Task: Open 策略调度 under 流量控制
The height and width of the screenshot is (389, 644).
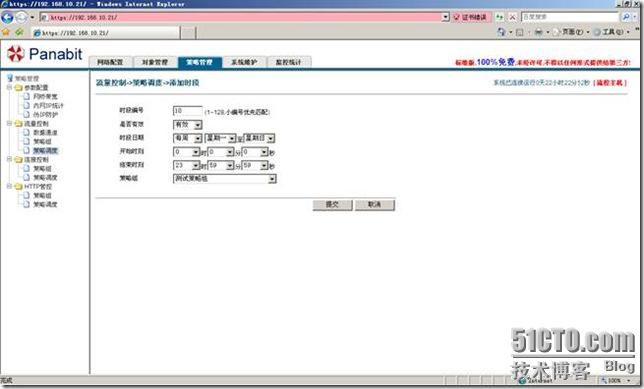Action: [x=45, y=150]
